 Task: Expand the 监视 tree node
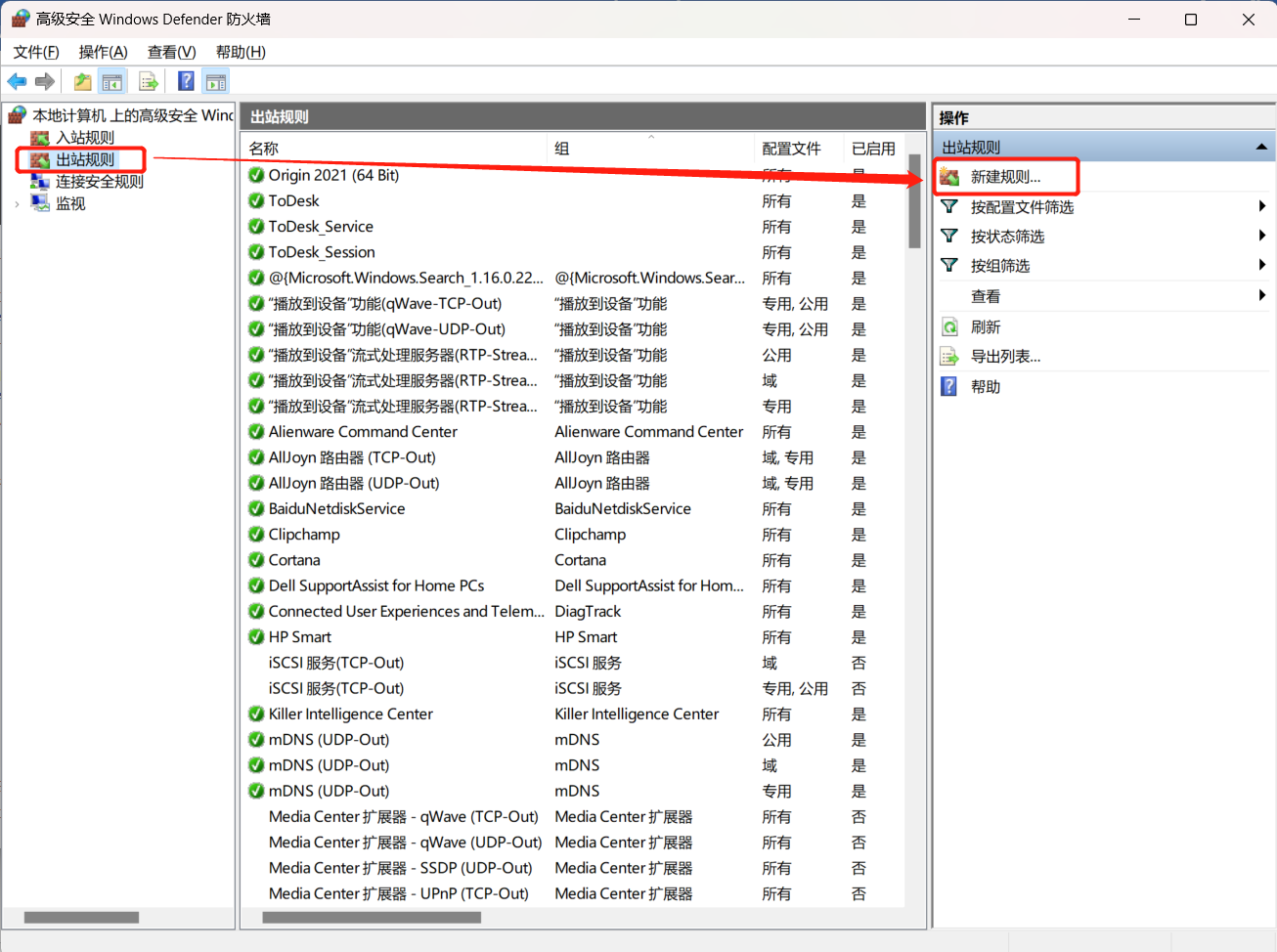click(x=17, y=203)
